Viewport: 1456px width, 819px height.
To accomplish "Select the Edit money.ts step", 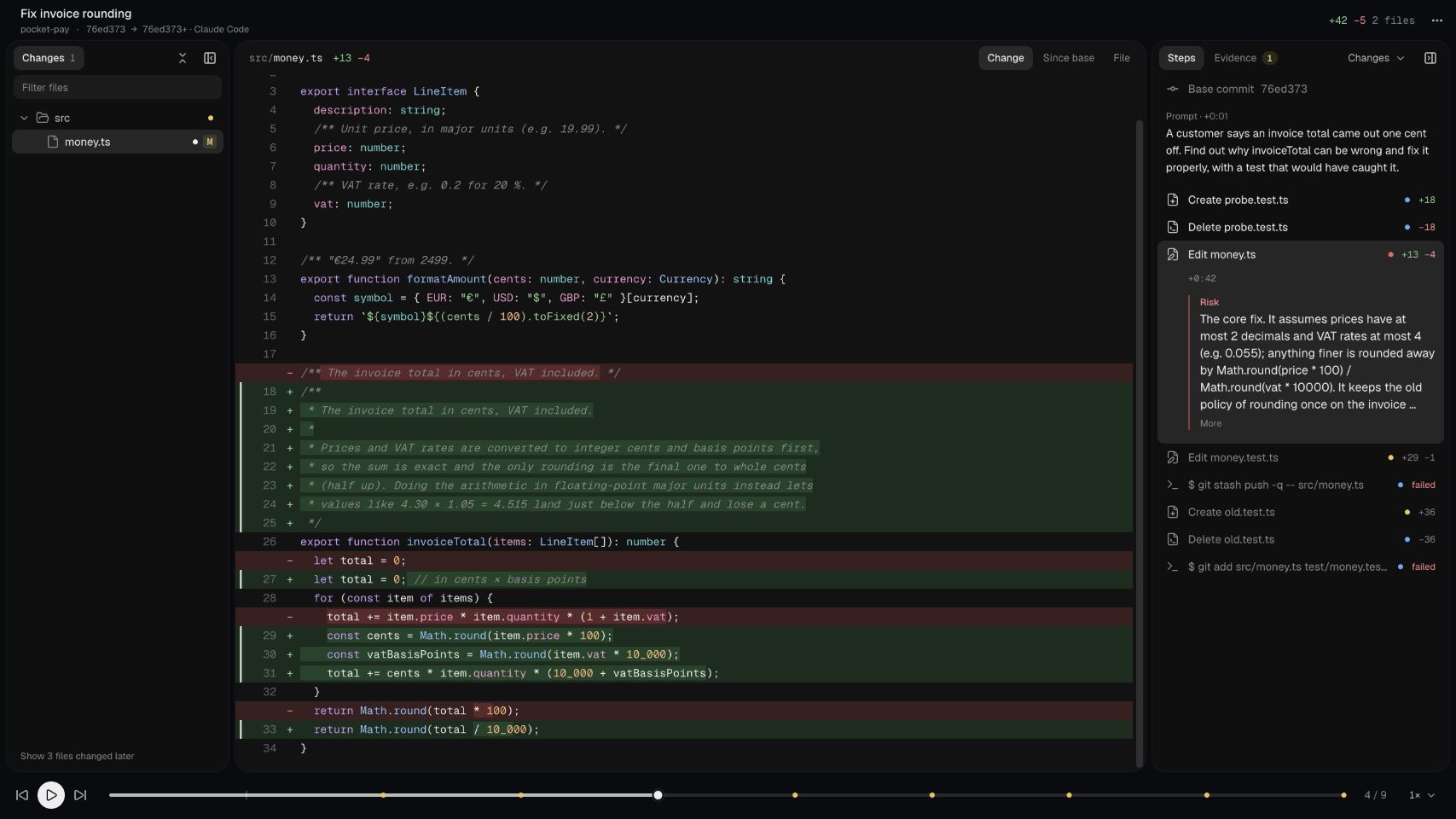I will (x=1300, y=254).
